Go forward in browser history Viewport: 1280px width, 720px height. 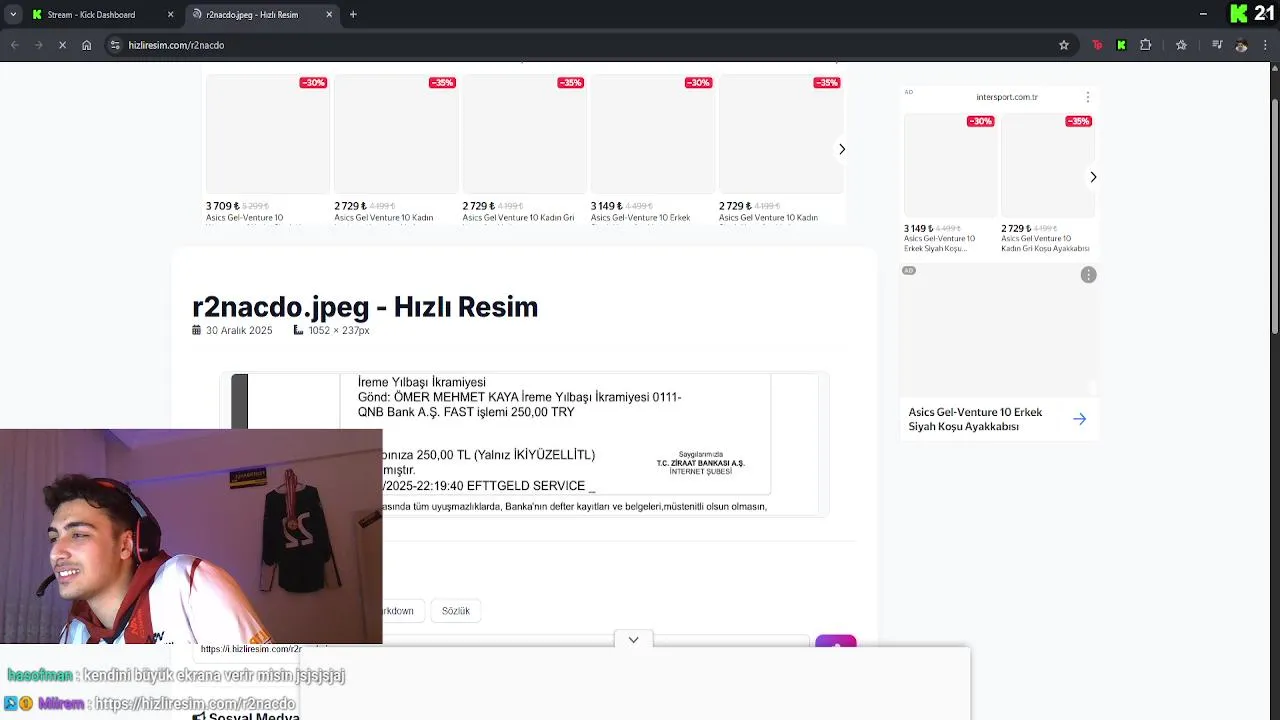click(38, 45)
